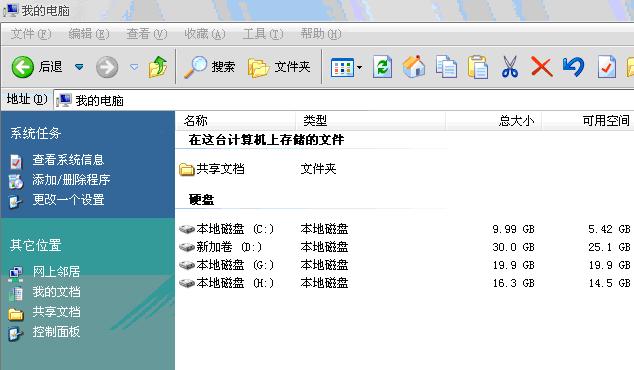Screen dimensions: 634x370
Task: Sort by the 总大小 column header
Action: [x=494, y=121]
